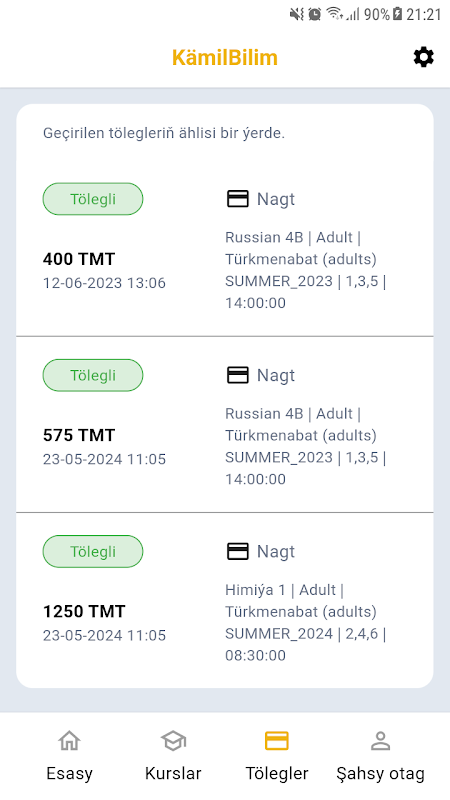Tap the KämilBilim app title

224,57
